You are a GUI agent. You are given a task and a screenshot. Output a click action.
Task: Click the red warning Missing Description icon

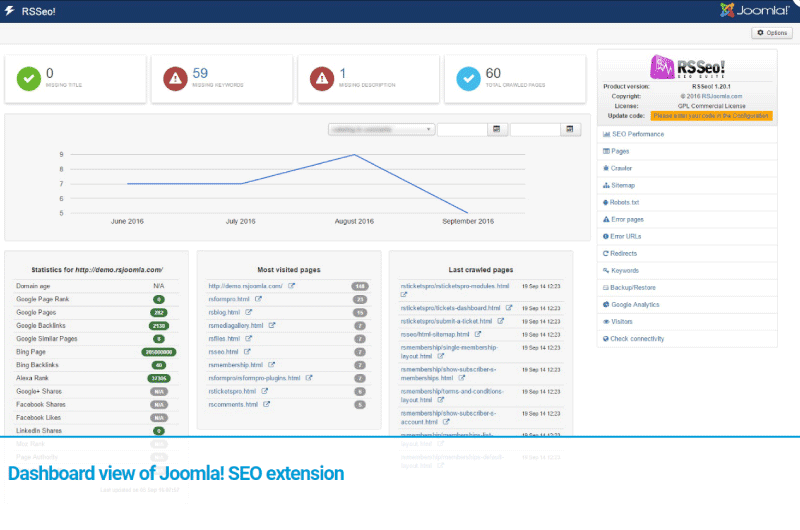pos(322,79)
